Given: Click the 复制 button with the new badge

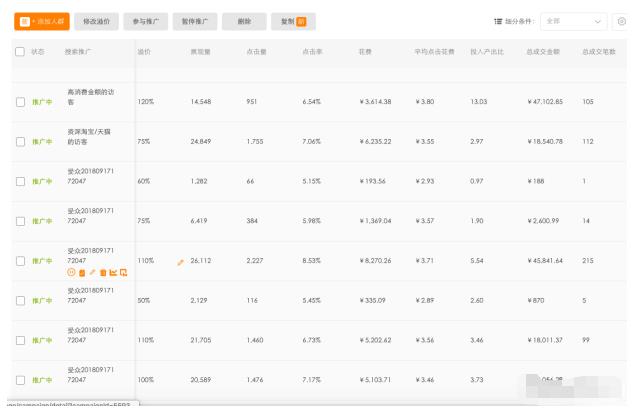Looking at the screenshot, I should 292,21.
